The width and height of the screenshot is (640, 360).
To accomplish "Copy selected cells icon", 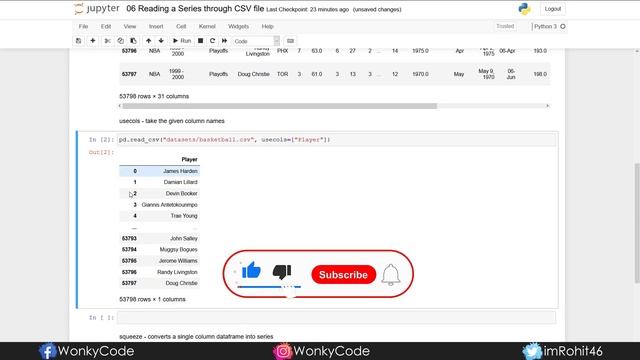I will (120, 41).
